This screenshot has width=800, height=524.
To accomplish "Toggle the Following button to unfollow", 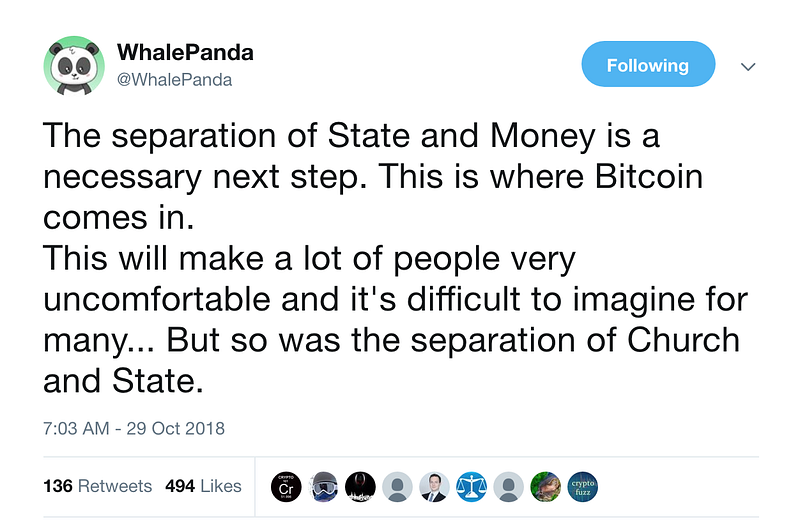I will pyautogui.click(x=648, y=64).
